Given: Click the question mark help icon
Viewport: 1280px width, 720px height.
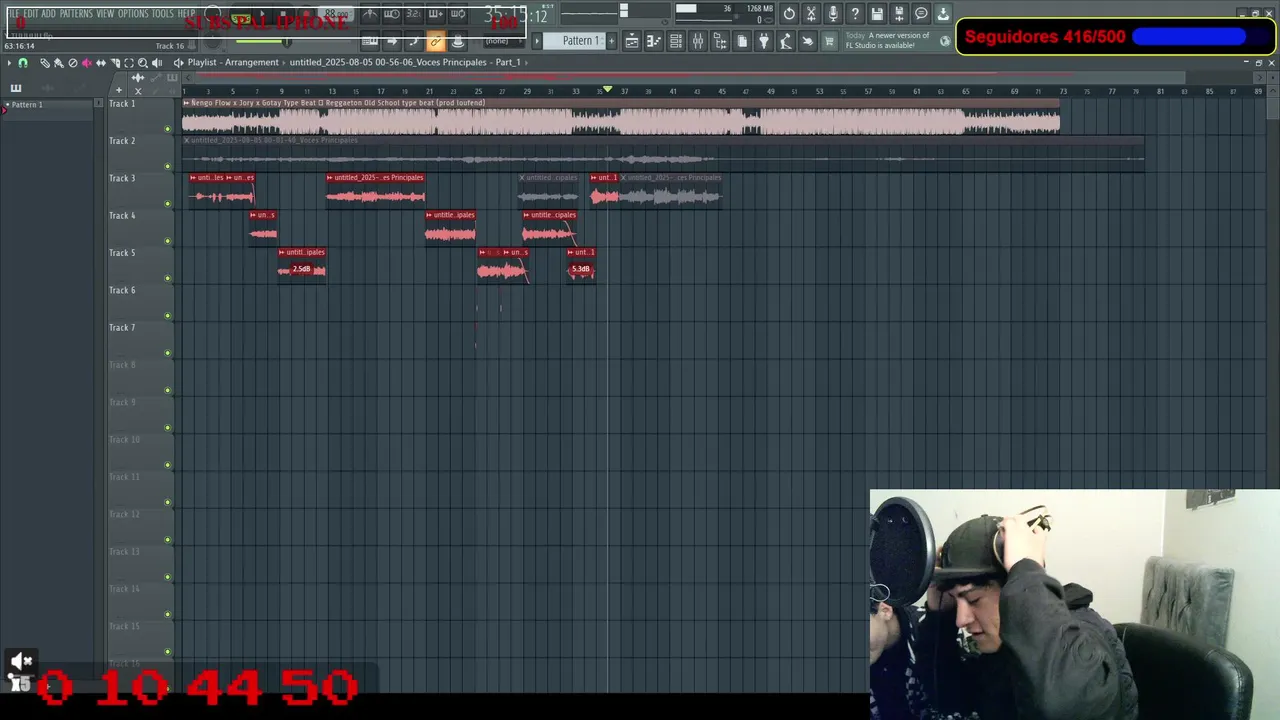Looking at the screenshot, I should point(855,14).
